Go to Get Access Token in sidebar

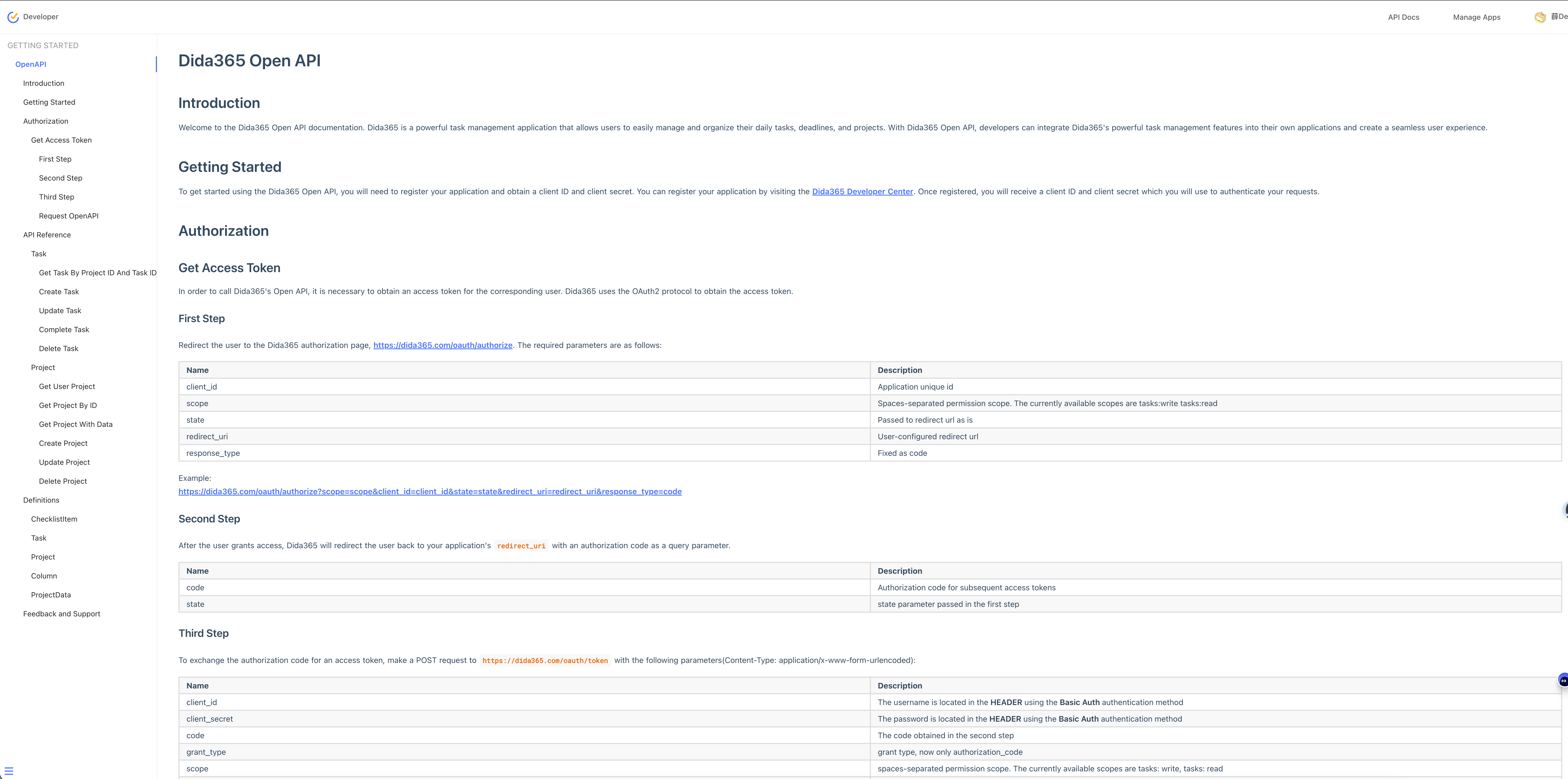62,140
